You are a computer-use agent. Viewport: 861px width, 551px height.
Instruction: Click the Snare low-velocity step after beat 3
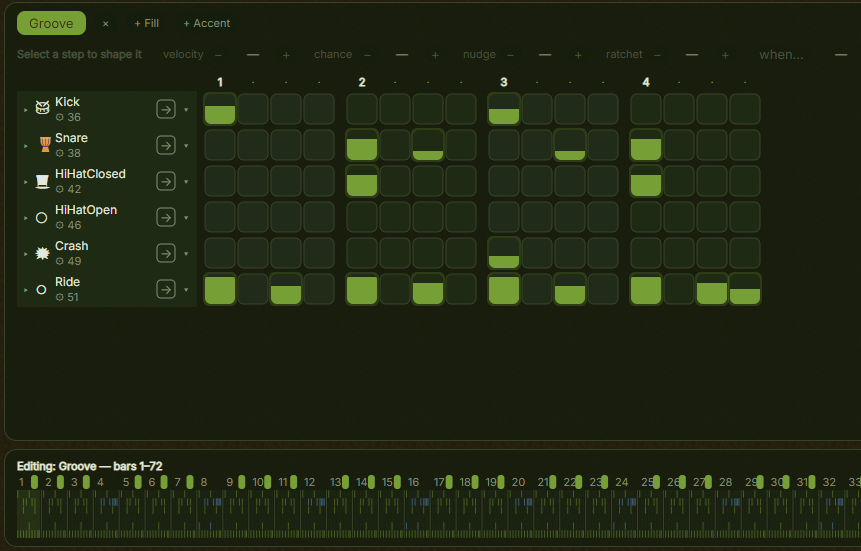pyautogui.click(x=570, y=145)
